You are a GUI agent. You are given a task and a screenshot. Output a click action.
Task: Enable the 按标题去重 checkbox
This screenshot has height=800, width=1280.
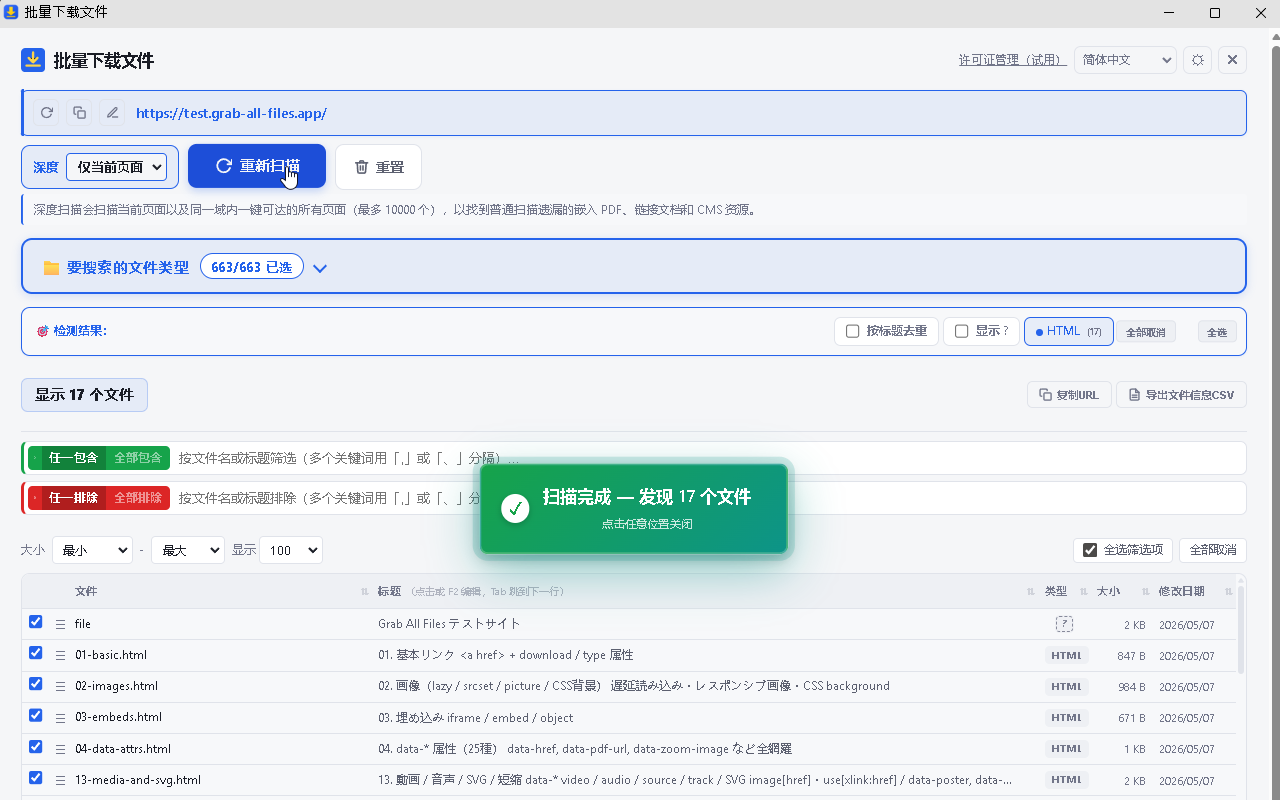point(853,331)
